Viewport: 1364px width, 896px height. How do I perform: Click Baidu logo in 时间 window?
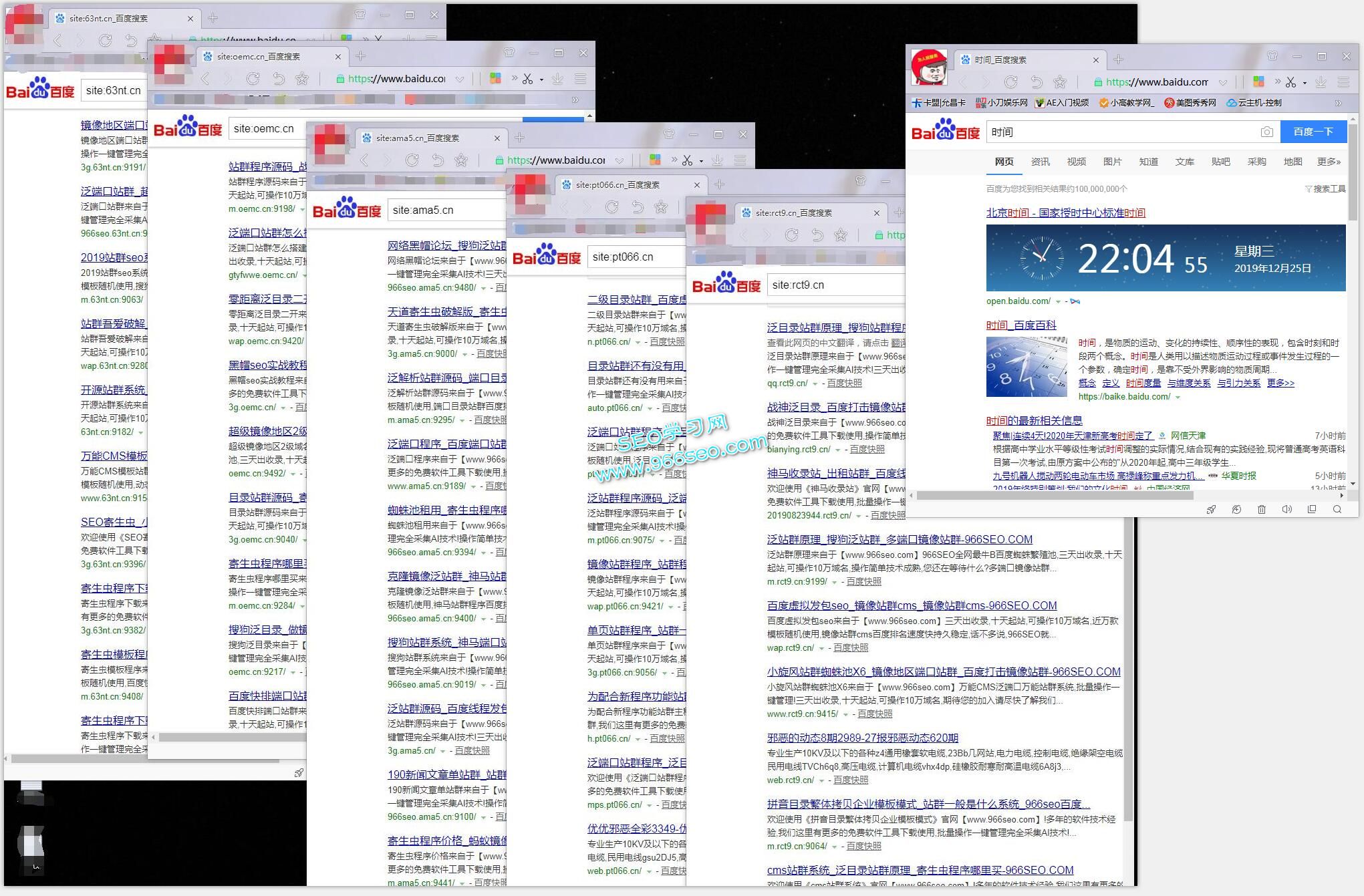coord(946,130)
